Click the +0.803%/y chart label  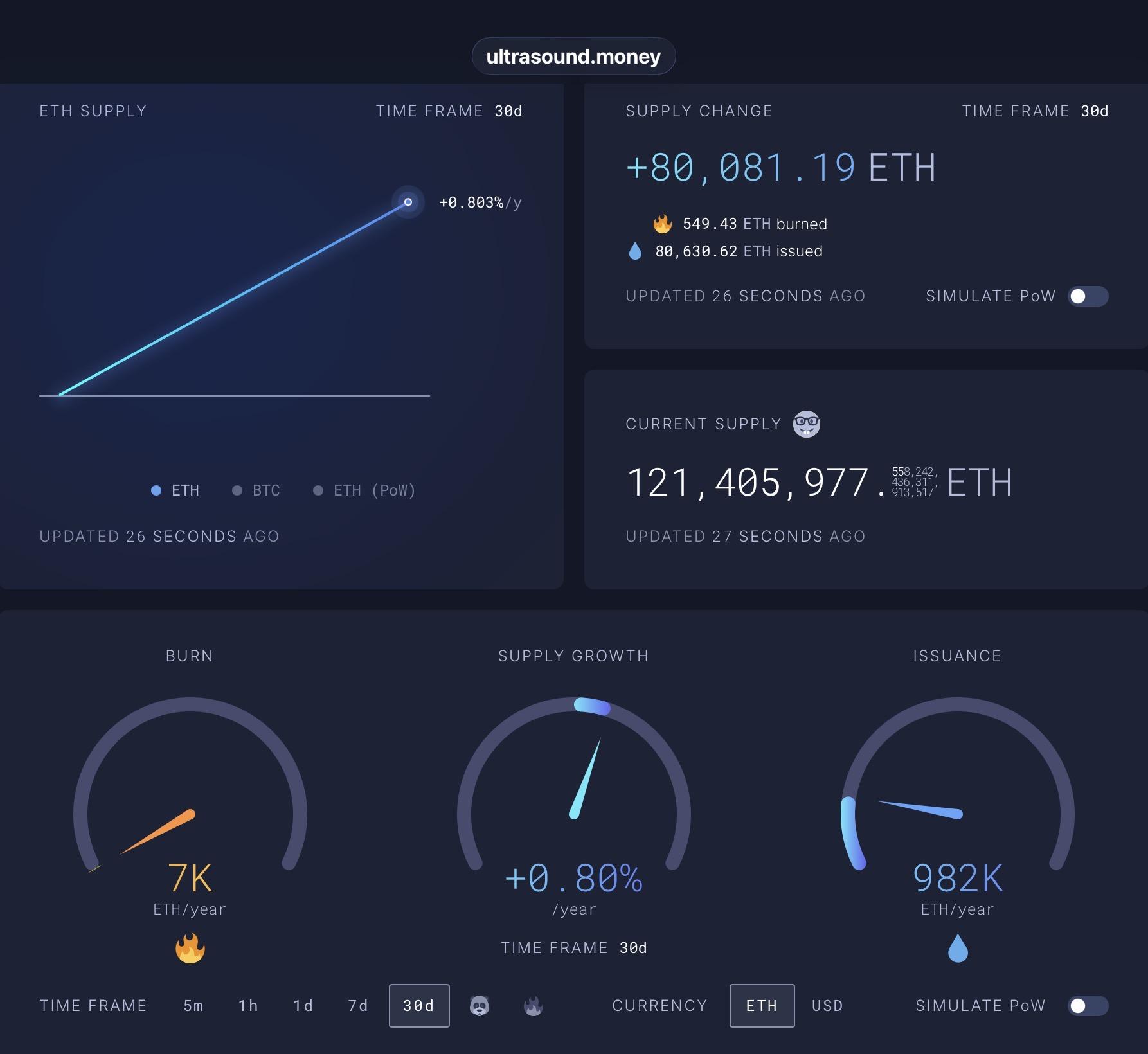[x=480, y=202]
